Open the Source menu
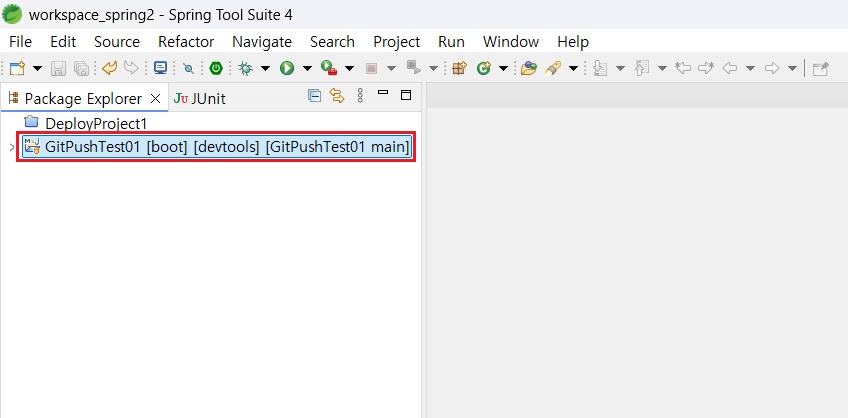Screen dimensions: 848x418 click(117, 42)
